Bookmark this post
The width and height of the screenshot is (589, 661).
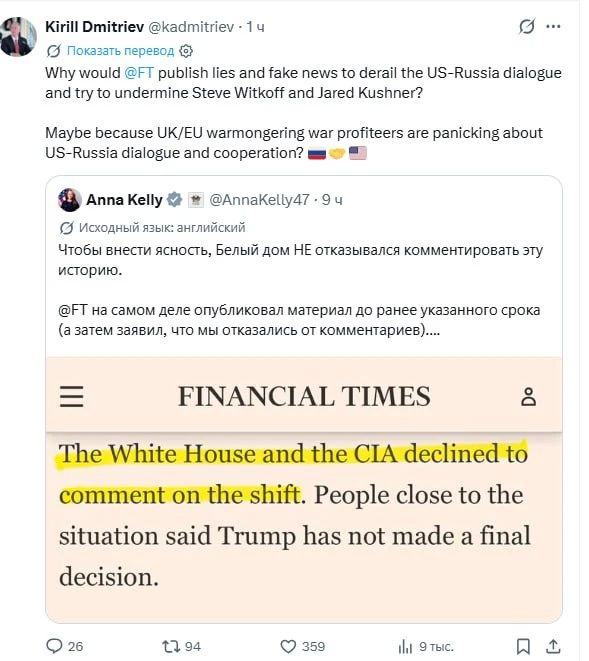click(523, 646)
